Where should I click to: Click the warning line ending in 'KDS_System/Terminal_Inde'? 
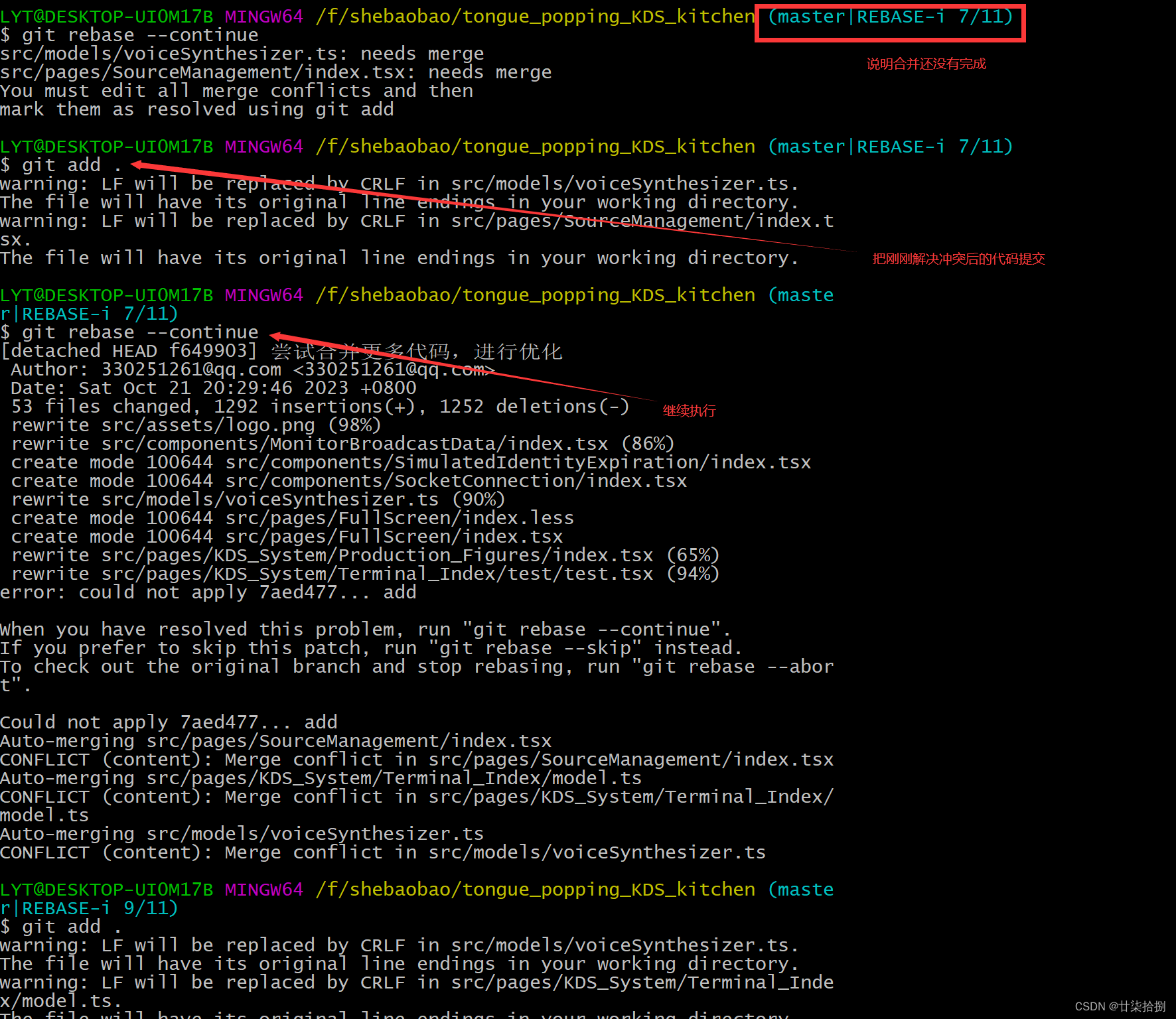[x=417, y=983]
